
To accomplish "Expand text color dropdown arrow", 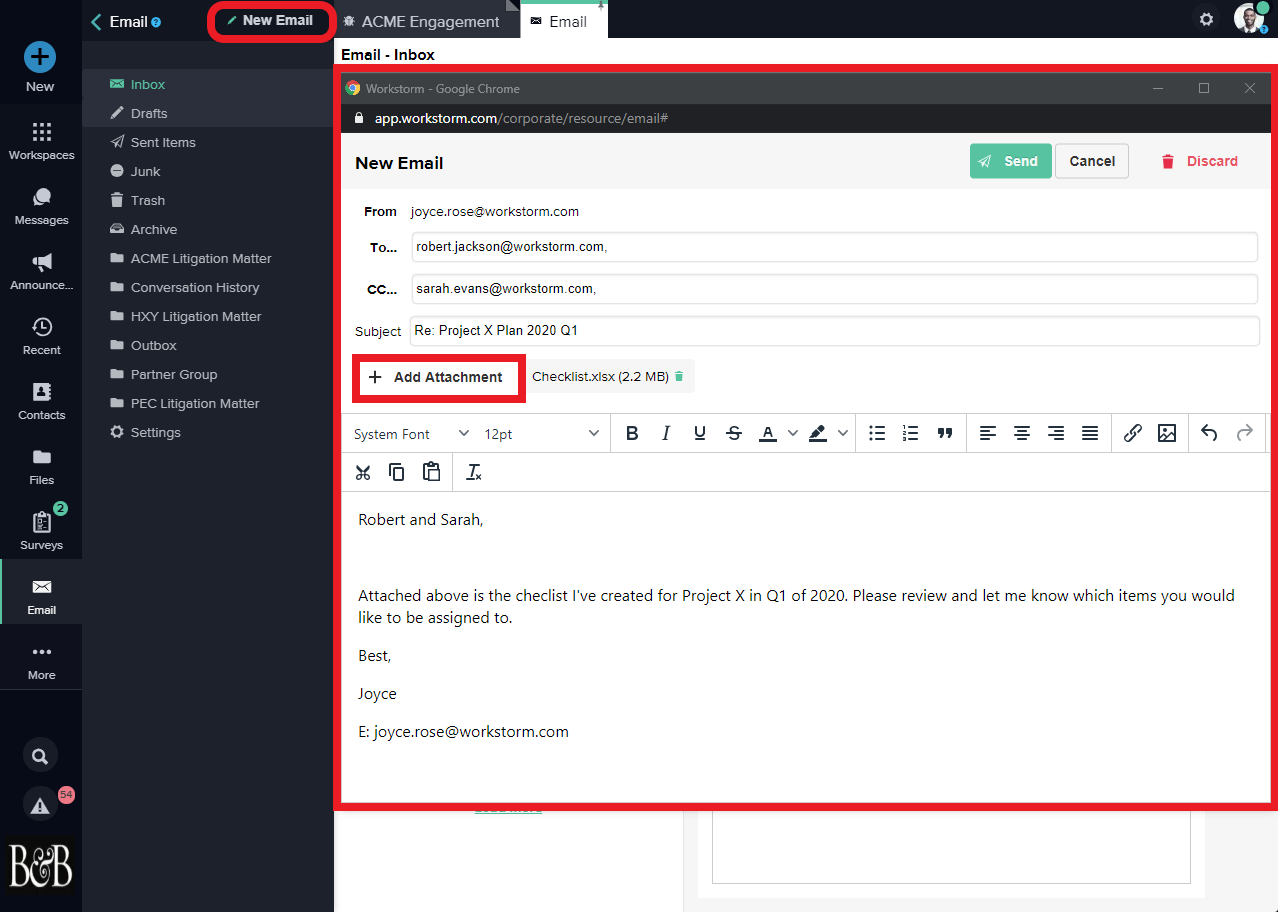I will (793, 433).
